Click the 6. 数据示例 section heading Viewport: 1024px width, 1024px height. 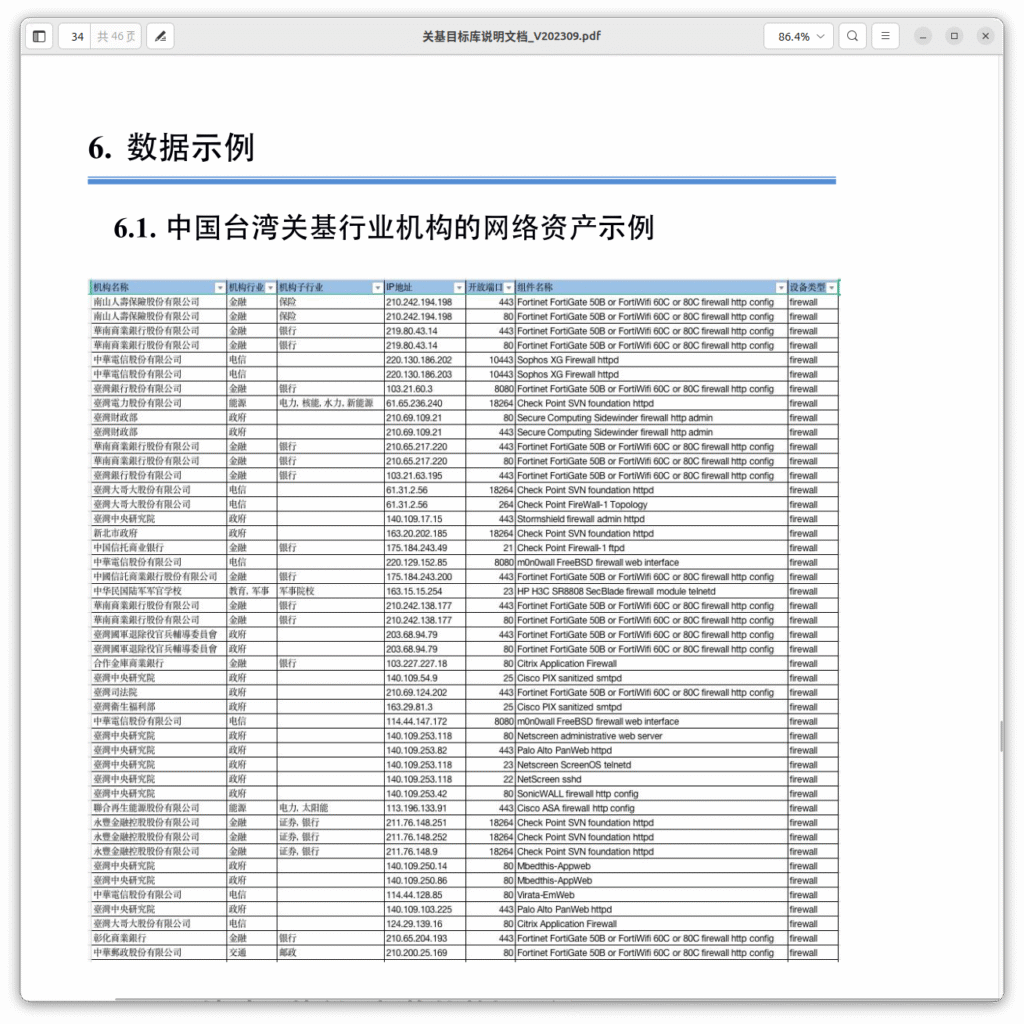(171, 148)
